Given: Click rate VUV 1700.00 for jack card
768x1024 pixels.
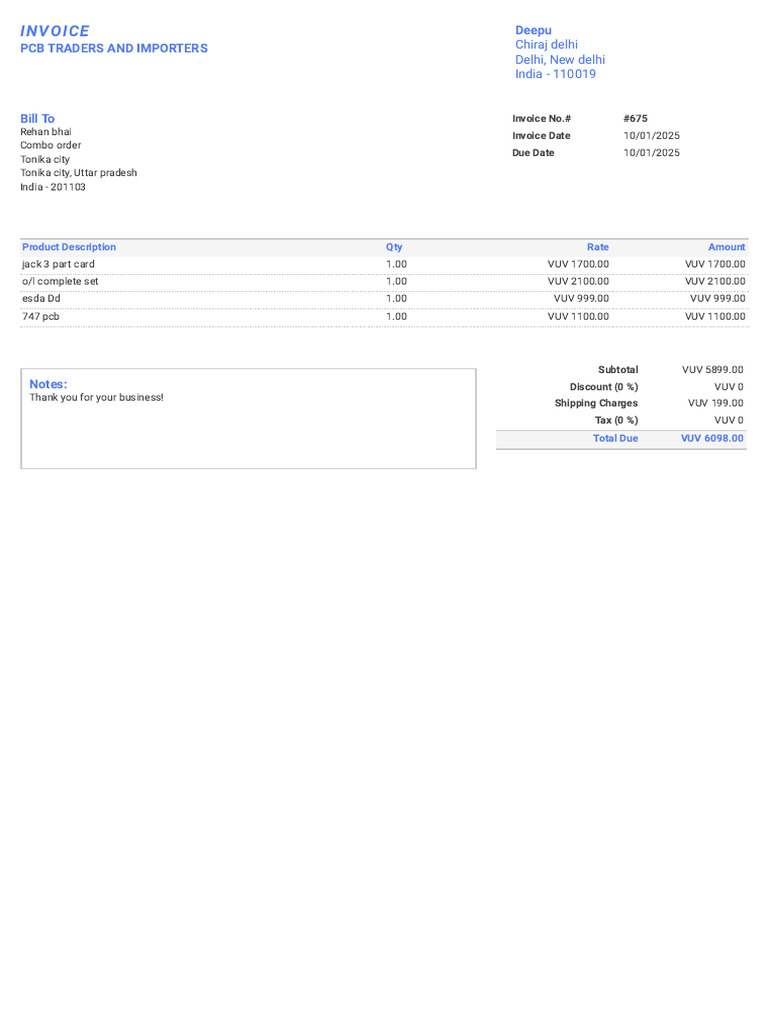Looking at the screenshot, I should (x=578, y=264).
